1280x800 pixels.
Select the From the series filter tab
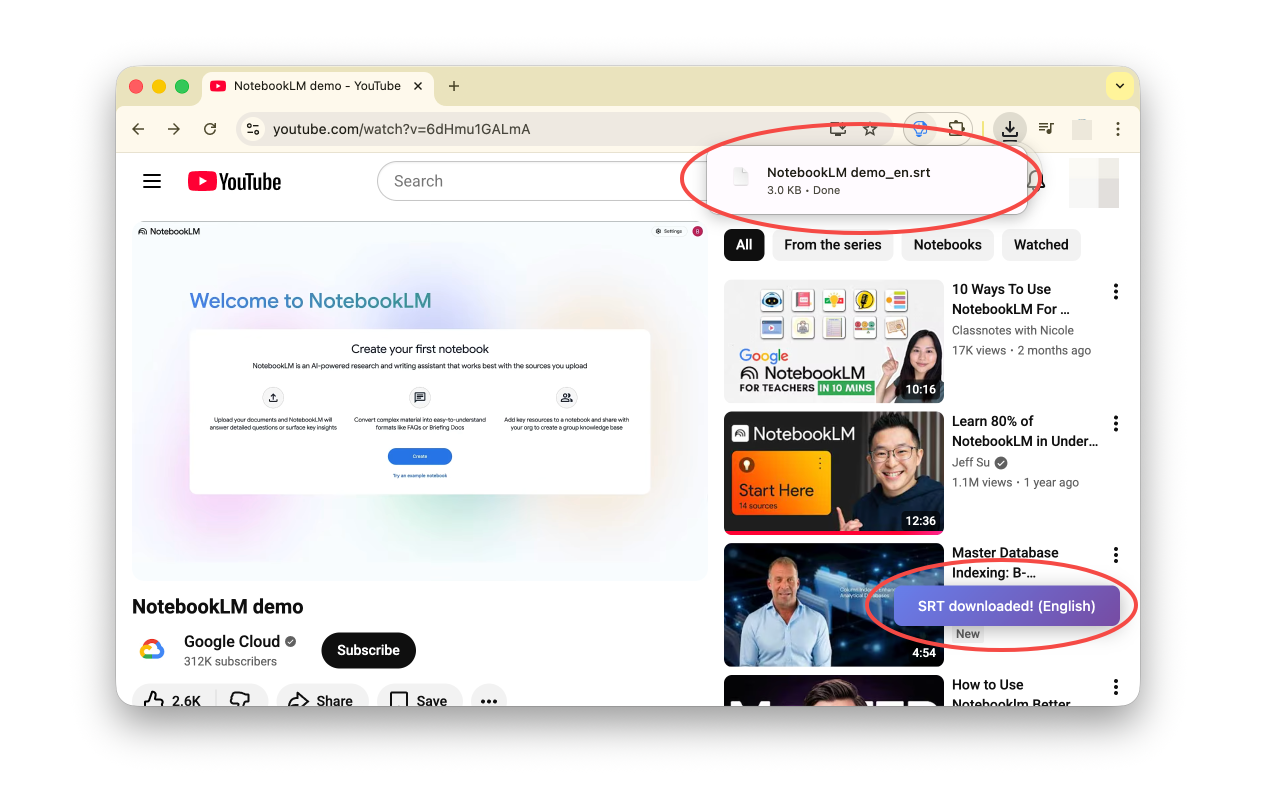coord(832,244)
